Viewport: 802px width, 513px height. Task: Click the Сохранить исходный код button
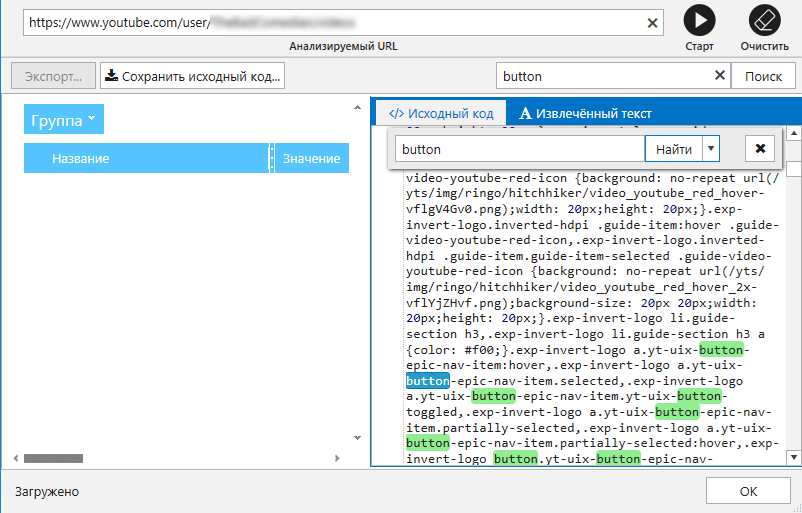click(x=194, y=76)
